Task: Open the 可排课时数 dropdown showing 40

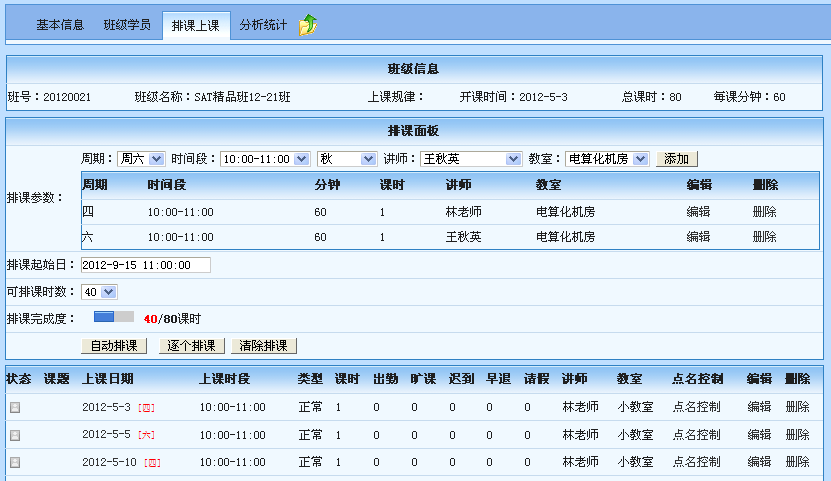Action: pyautogui.click(x=100, y=292)
